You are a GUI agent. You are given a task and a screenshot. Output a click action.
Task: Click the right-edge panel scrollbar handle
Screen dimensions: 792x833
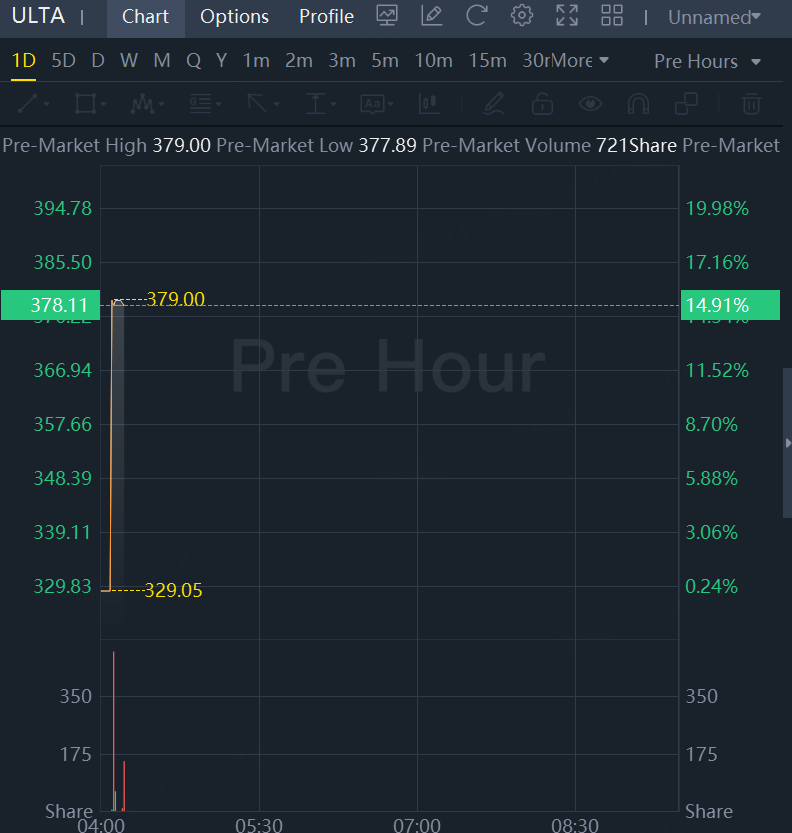pos(787,442)
